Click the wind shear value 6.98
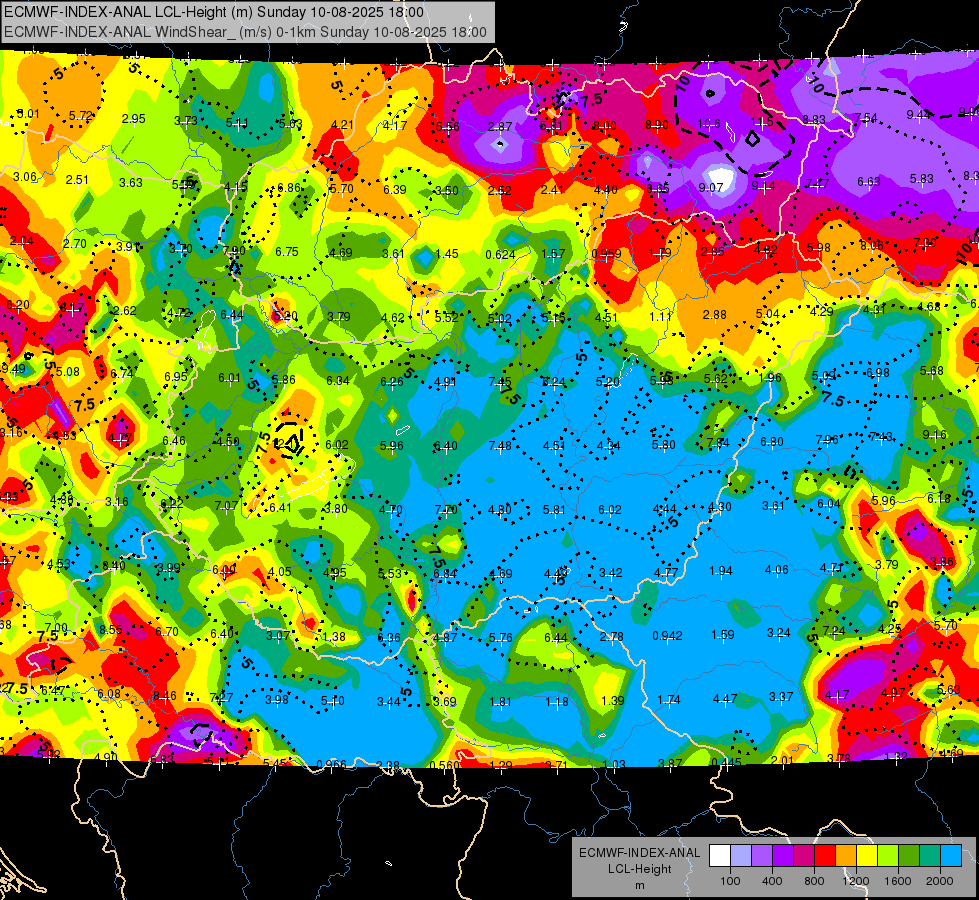The width and height of the screenshot is (979, 900). tap(877, 373)
